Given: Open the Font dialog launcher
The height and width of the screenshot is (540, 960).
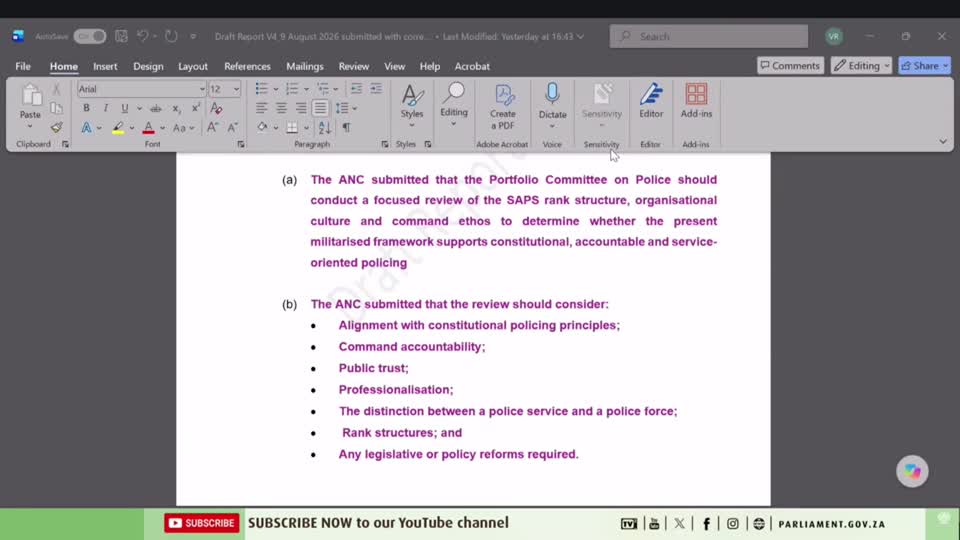Looking at the screenshot, I should click(241, 144).
